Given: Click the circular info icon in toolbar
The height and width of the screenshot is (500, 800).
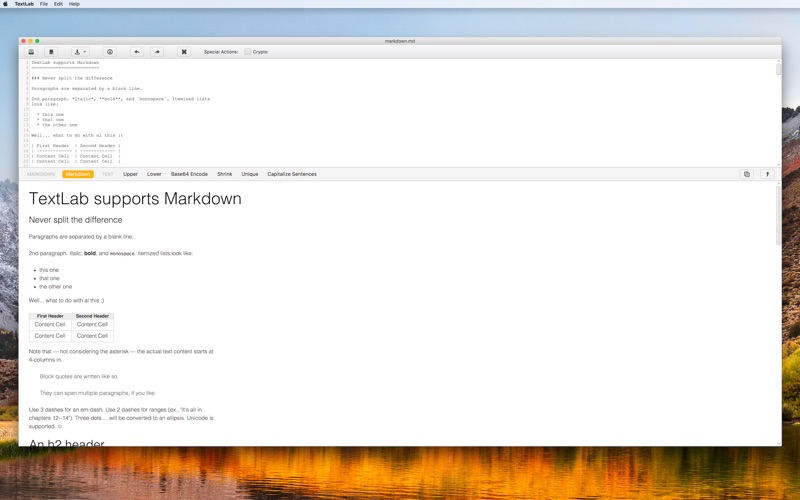Looking at the screenshot, I should coord(110,52).
